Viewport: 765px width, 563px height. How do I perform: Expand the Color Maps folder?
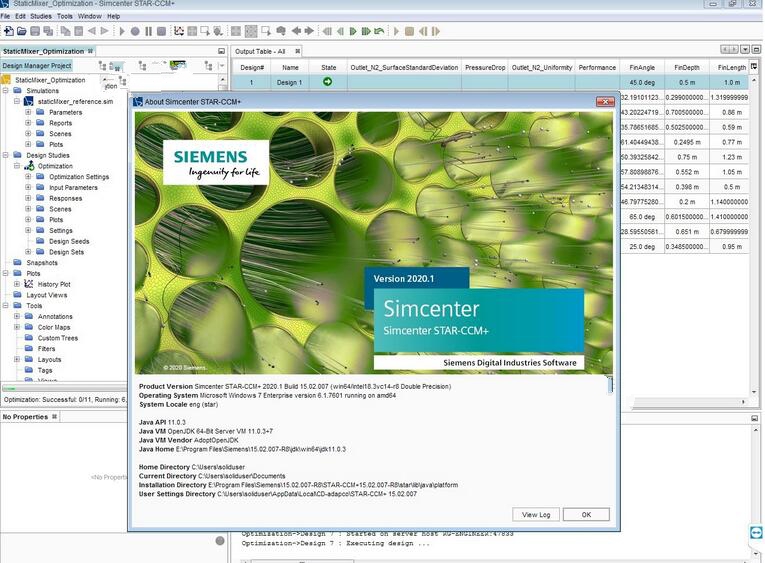click(17, 327)
